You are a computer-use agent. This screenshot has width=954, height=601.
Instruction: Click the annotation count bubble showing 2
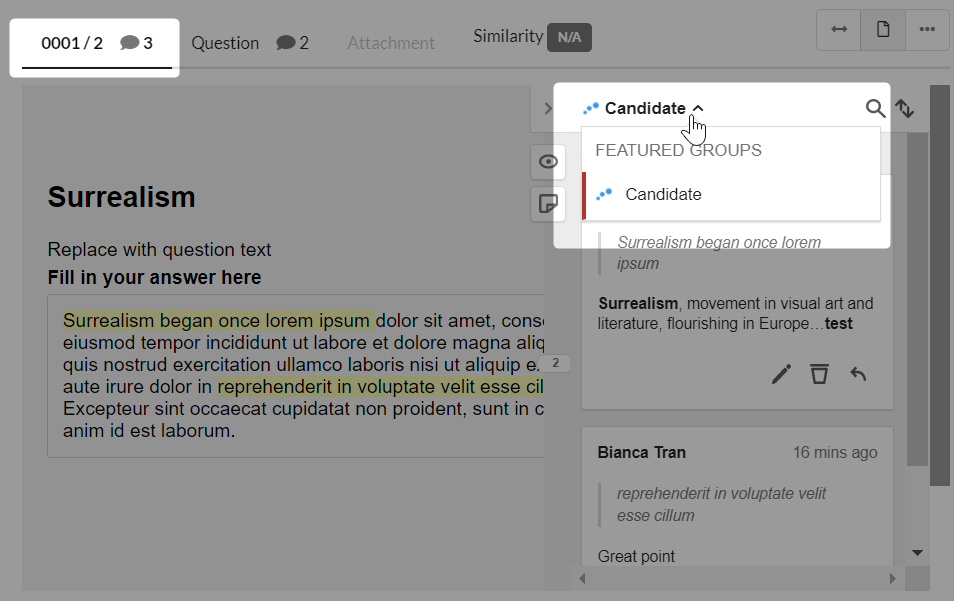click(x=555, y=363)
